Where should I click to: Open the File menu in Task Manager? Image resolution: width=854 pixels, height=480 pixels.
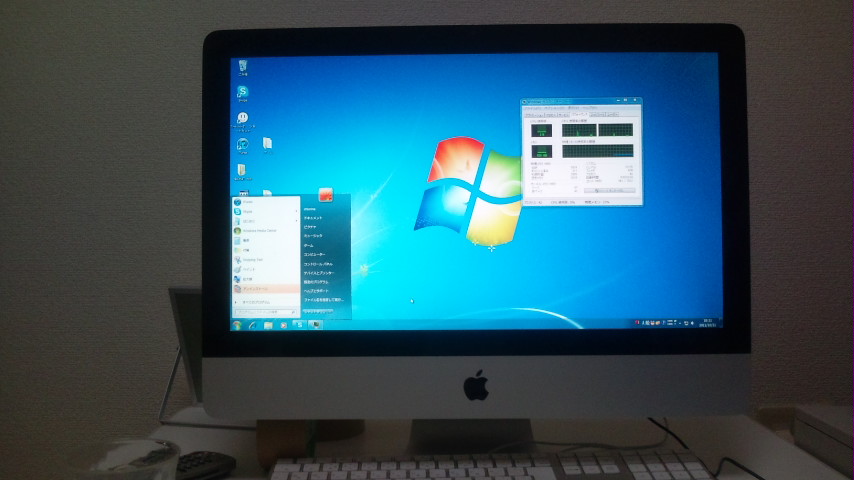tap(533, 108)
